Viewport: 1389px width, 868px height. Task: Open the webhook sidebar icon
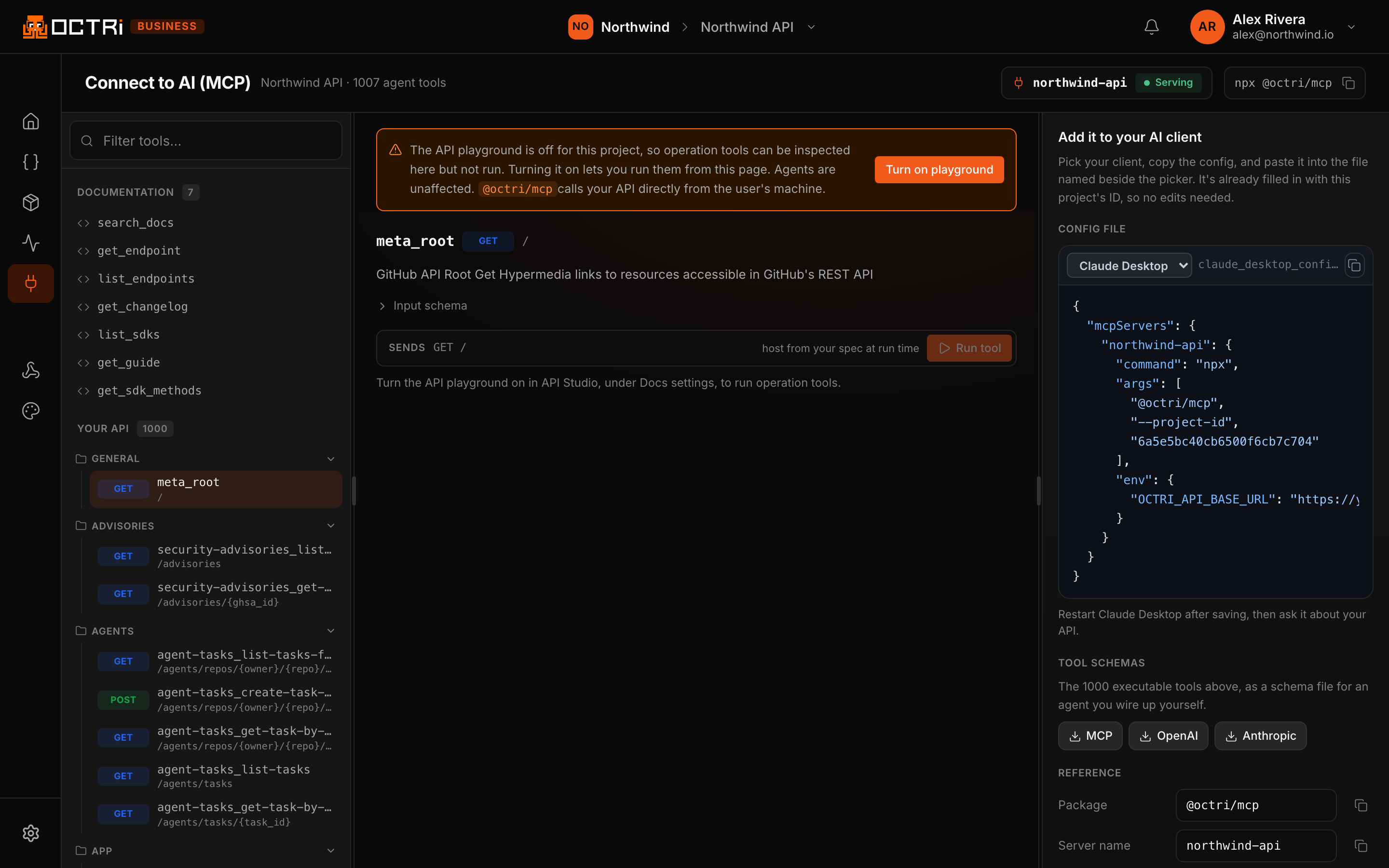pyautogui.click(x=30, y=370)
